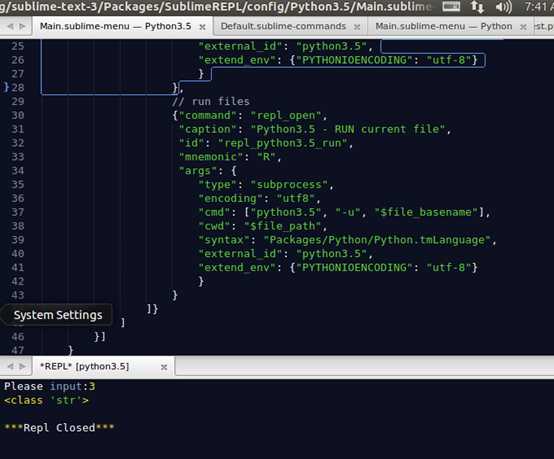Switch to Main.sublime-menu — Python3.5 tab

115,26
